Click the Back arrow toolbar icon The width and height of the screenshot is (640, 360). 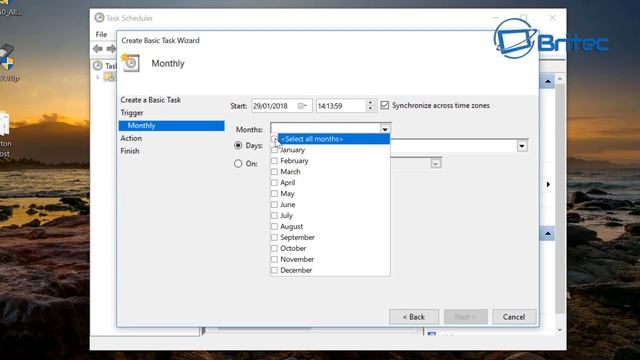coord(98,49)
